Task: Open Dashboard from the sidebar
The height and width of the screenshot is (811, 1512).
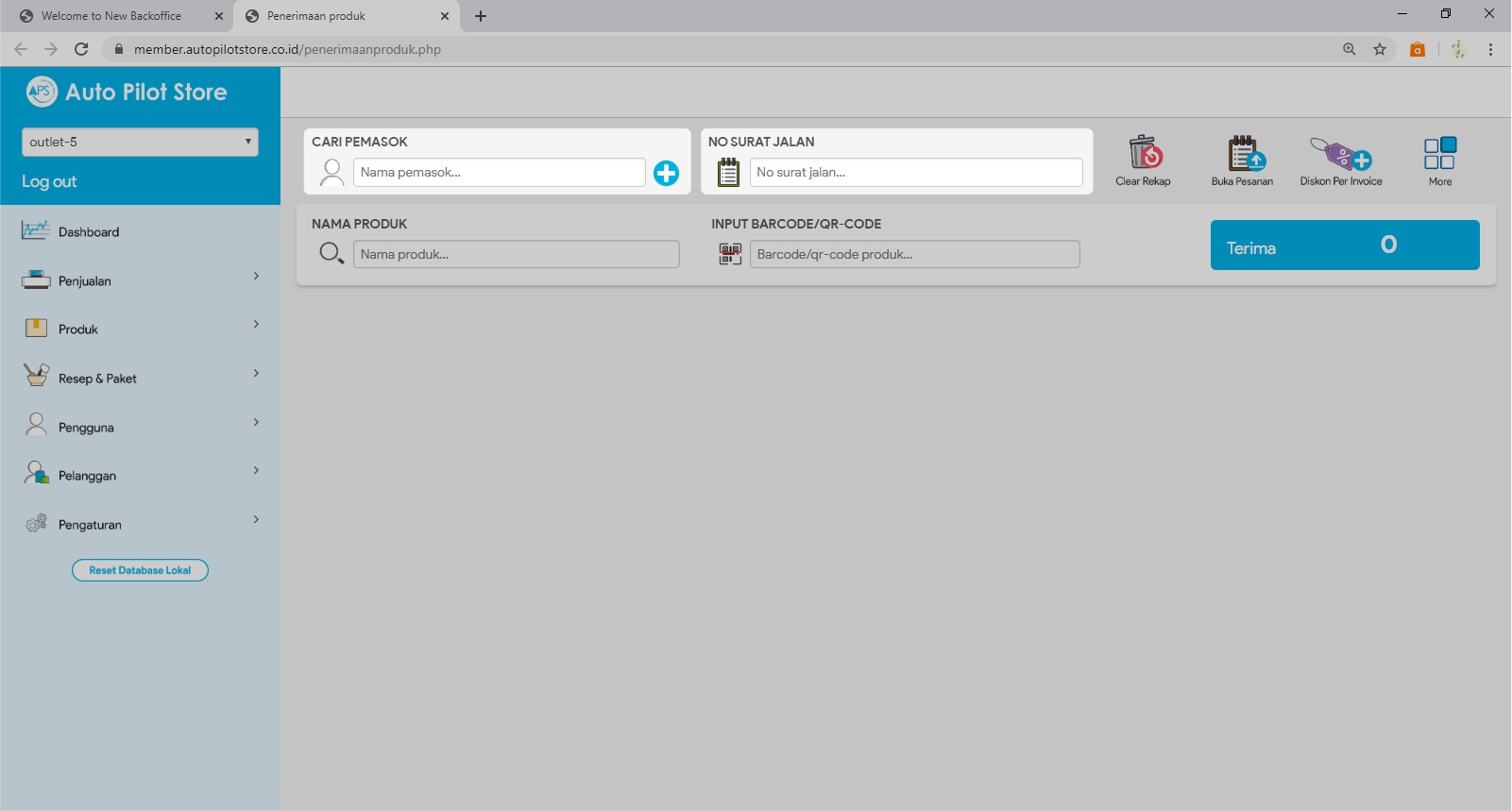Action: pos(89,232)
